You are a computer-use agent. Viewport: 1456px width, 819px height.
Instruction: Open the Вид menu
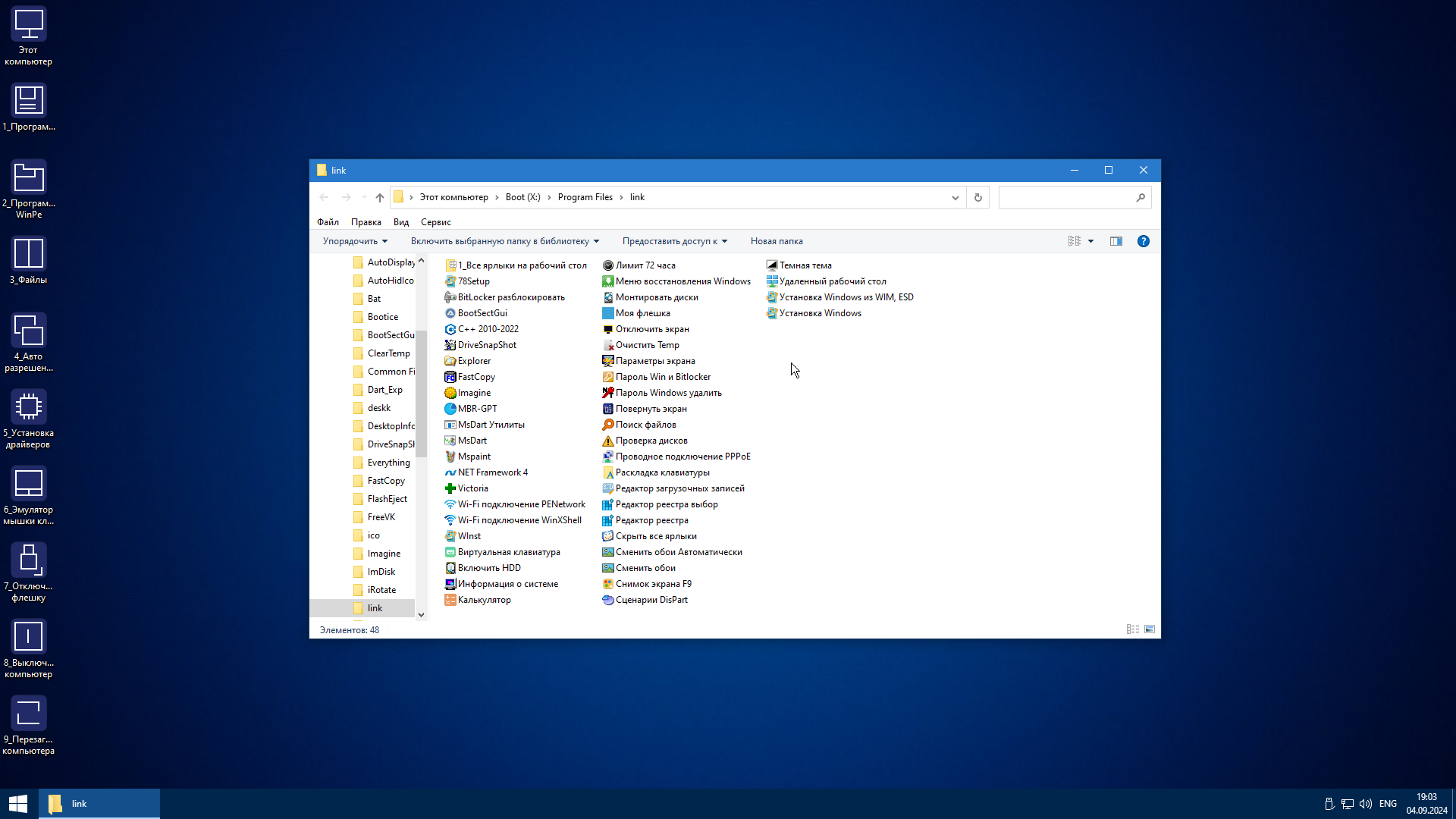pos(400,222)
